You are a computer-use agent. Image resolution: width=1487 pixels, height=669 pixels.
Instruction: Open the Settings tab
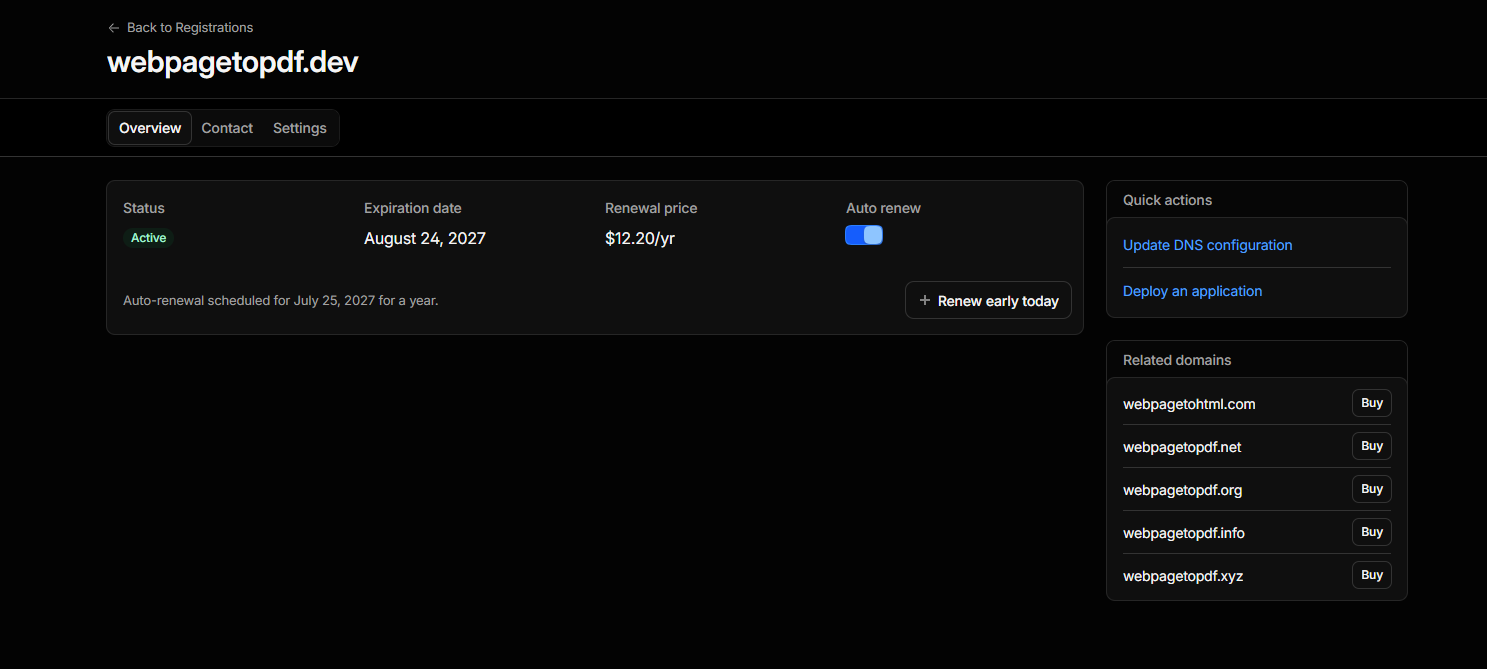[300, 128]
